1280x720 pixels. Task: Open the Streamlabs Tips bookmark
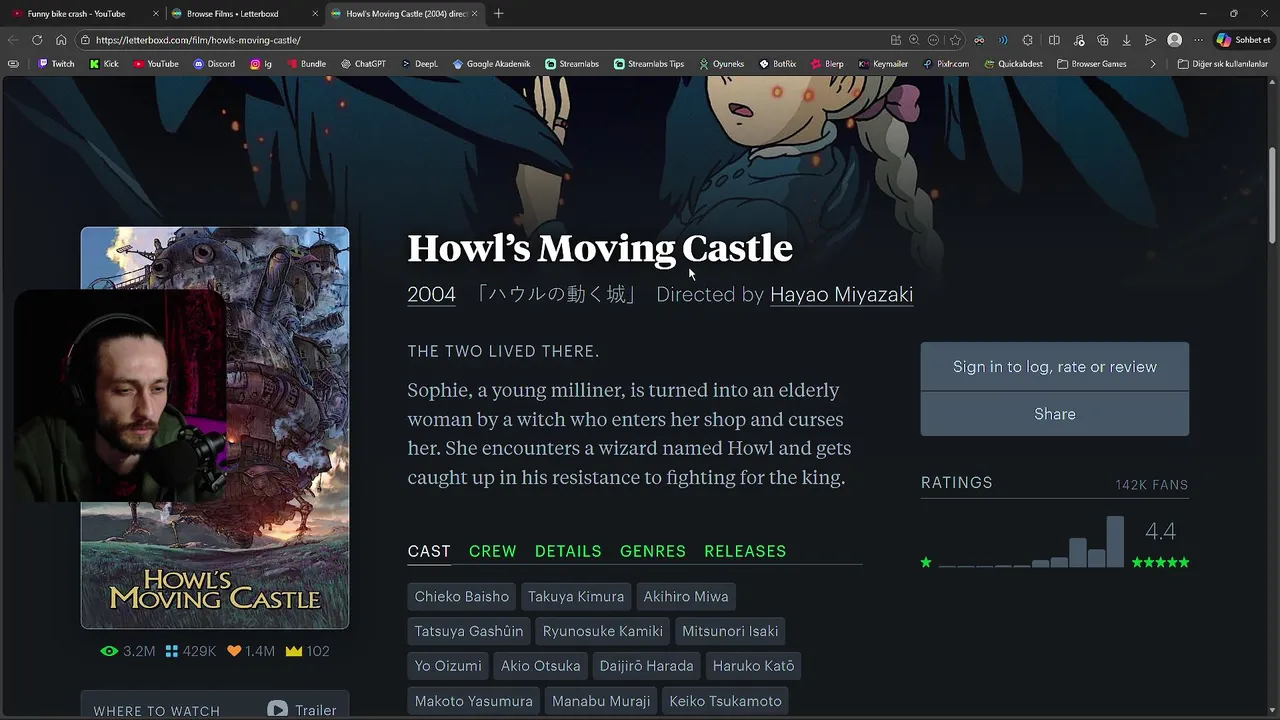[649, 64]
